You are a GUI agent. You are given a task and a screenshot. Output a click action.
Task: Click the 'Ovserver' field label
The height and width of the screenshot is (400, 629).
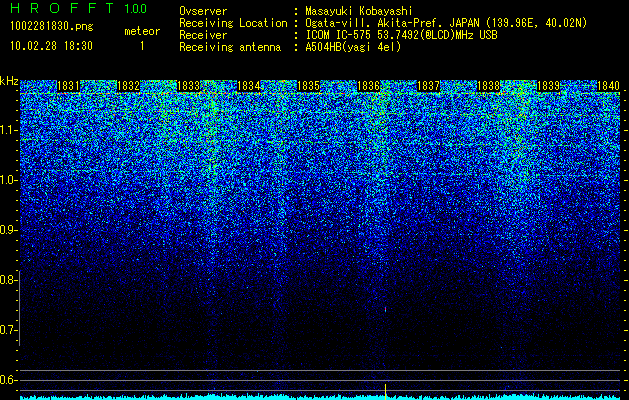tap(203, 11)
